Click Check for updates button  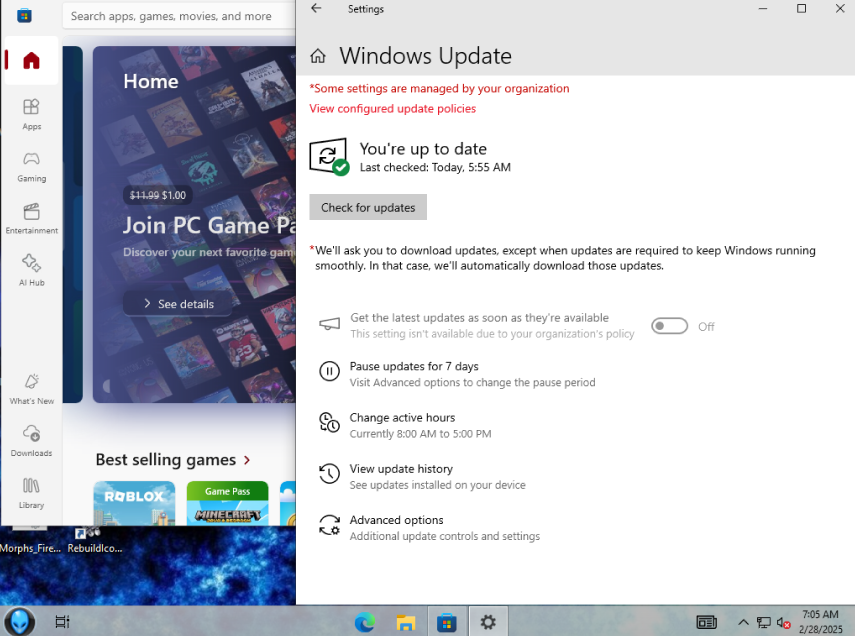point(368,207)
